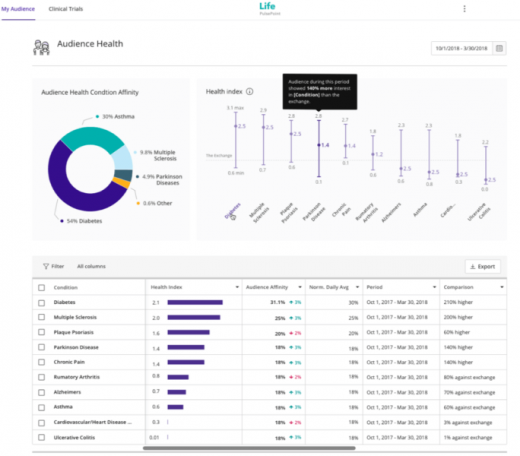Click Diabetes health index bar
Image resolution: width=520 pixels, height=456 pixels.
pos(195,302)
